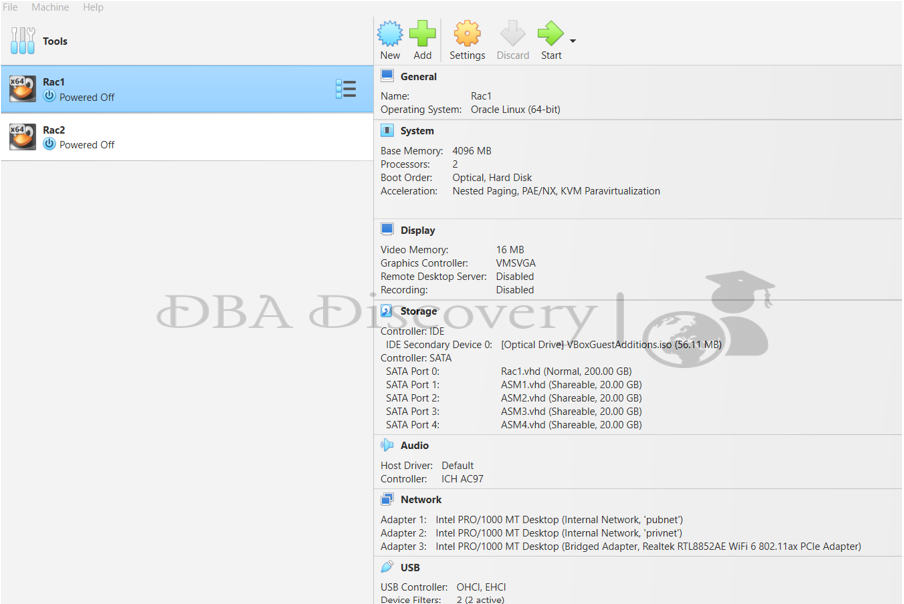Open the Audio section header link
Image resolution: width=904 pixels, height=604 pixels.
(x=415, y=446)
